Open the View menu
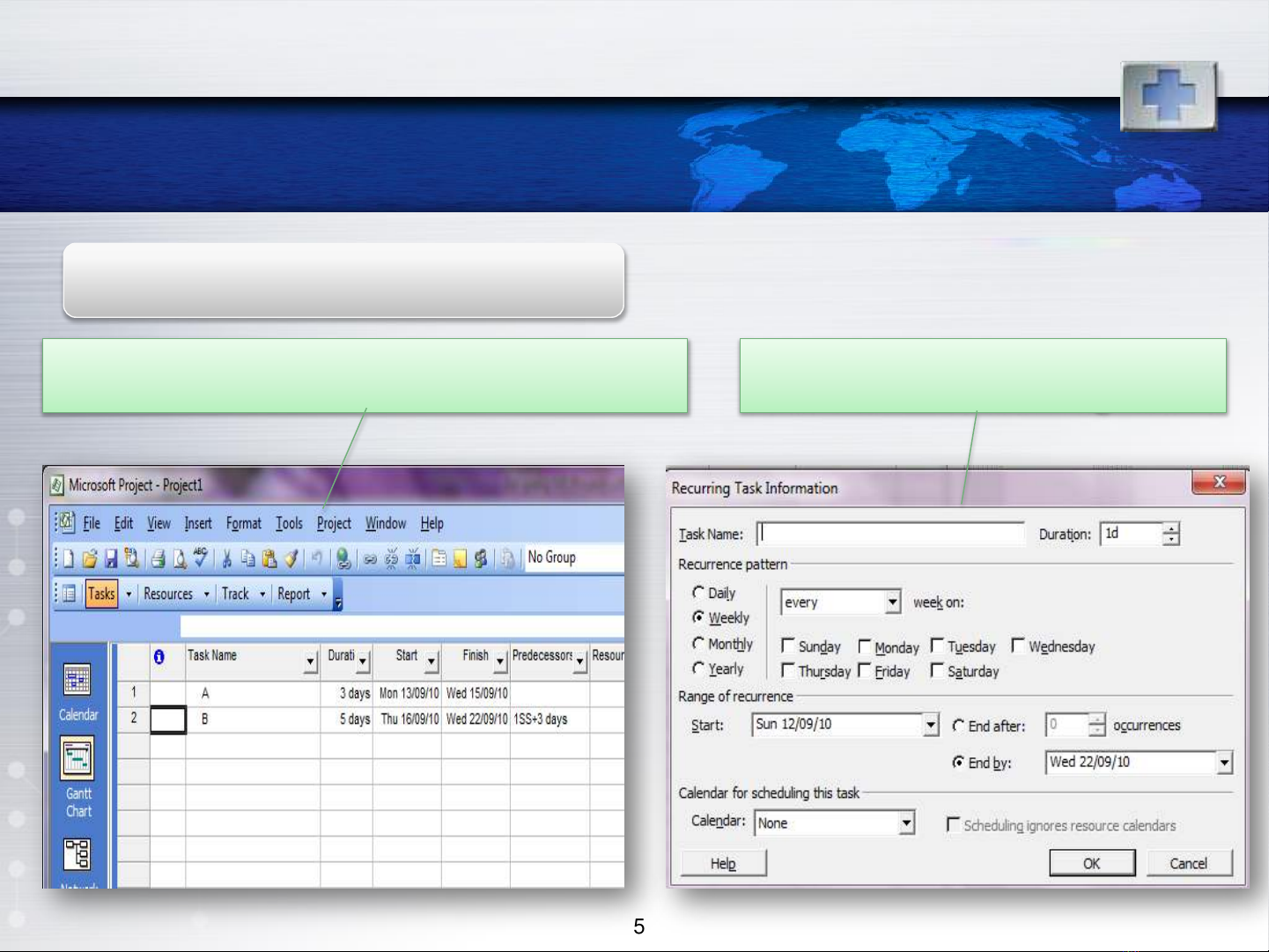This screenshot has height=952, width=1269. (x=159, y=523)
